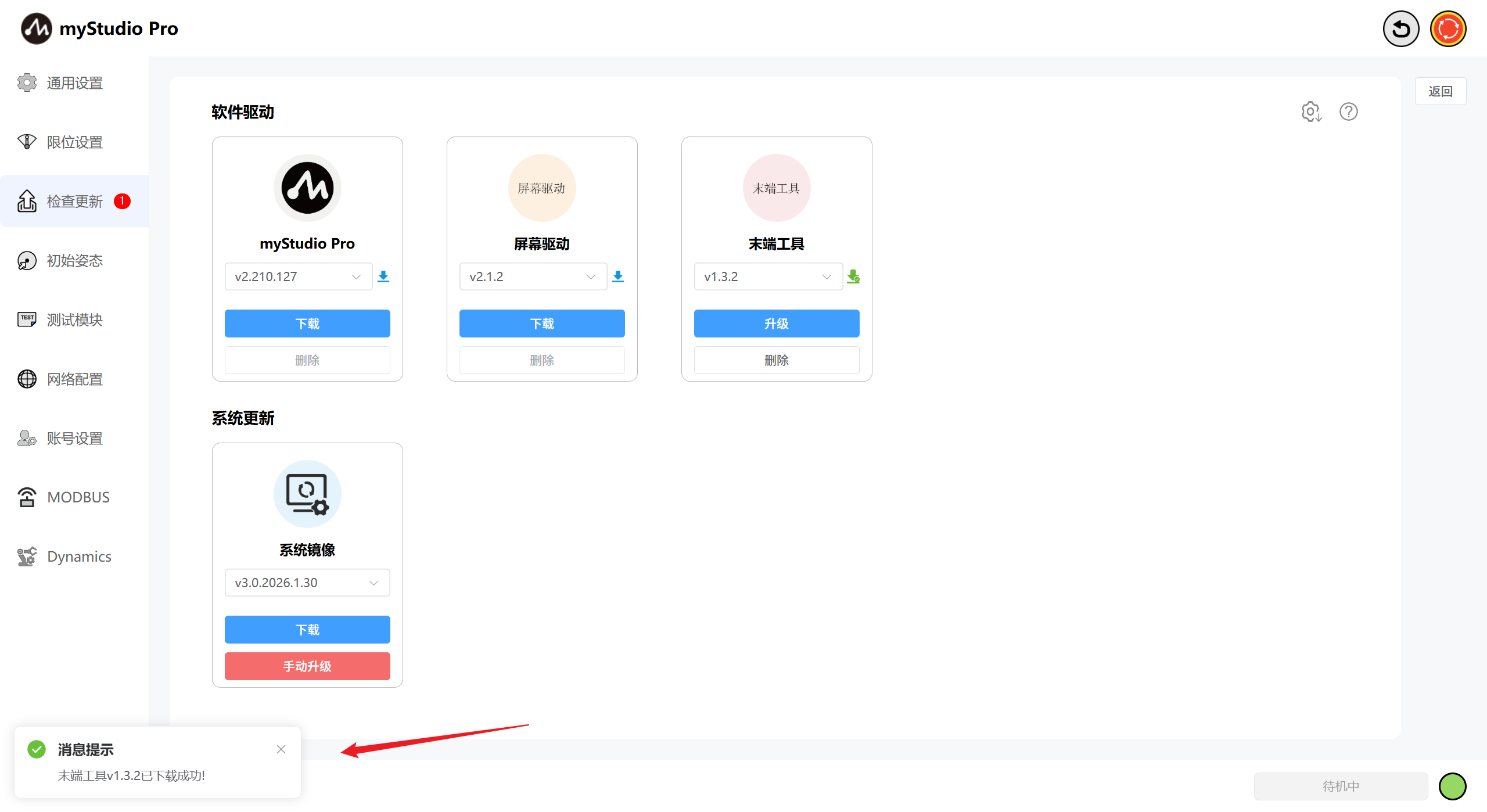The width and height of the screenshot is (1487, 812).
Task: Close the 消息提示 notification
Action: coord(281,749)
